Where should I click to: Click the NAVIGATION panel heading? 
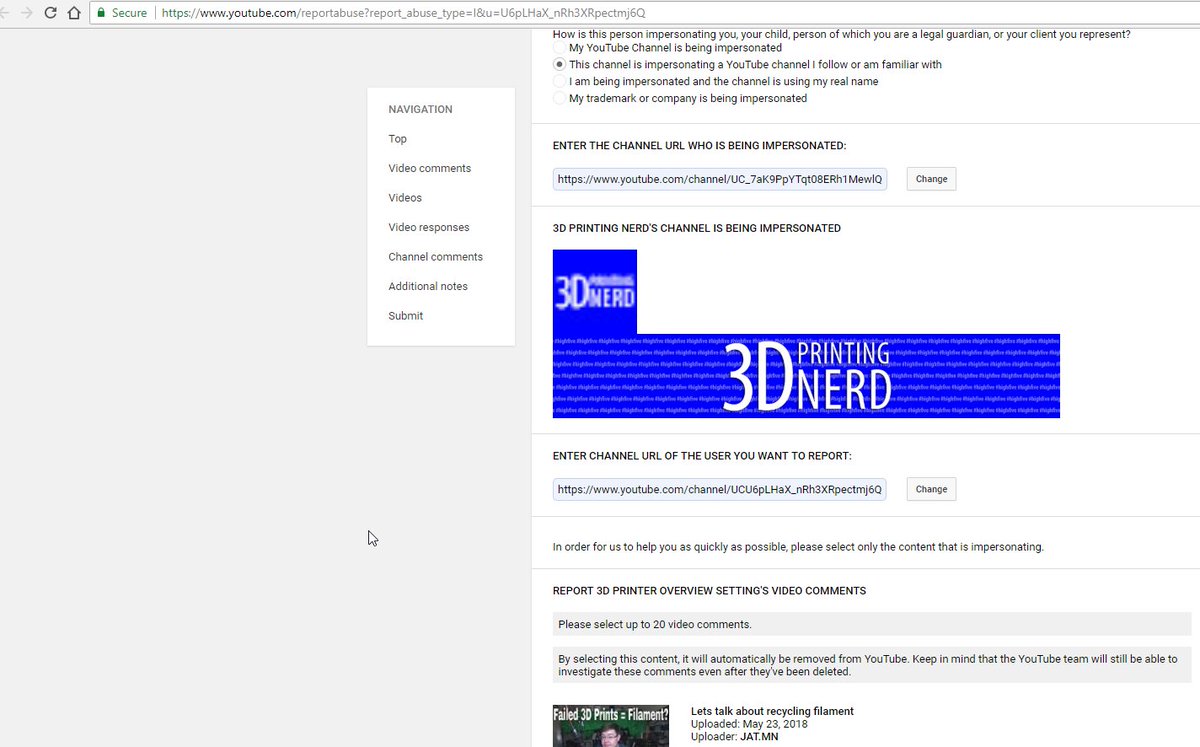coord(420,109)
